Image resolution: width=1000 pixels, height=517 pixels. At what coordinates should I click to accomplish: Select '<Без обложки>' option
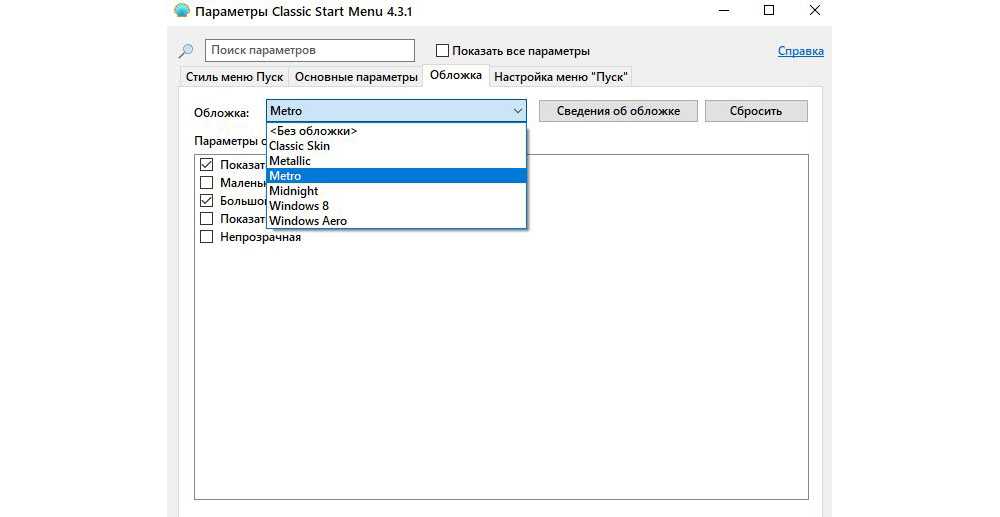(x=313, y=131)
